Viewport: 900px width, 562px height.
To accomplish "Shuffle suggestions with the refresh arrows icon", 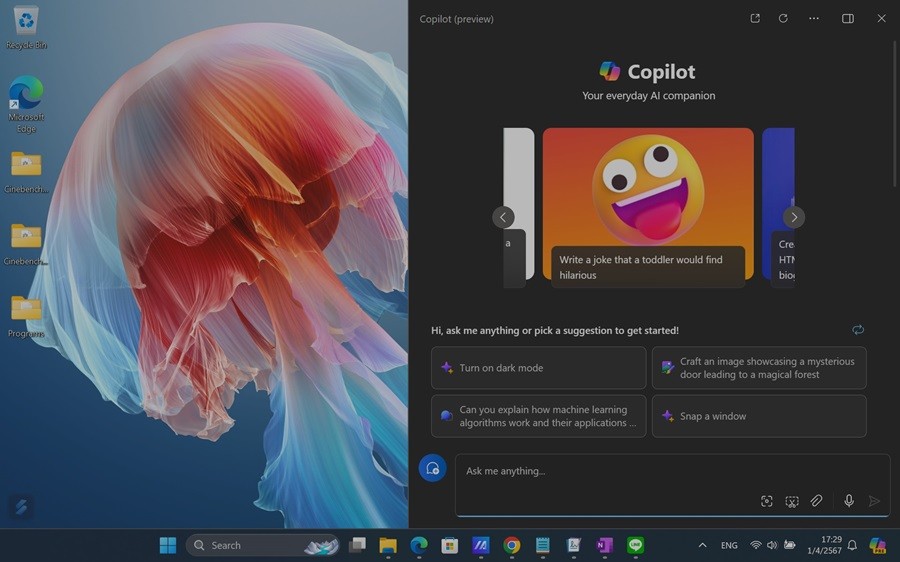I will tap(858, 330).
